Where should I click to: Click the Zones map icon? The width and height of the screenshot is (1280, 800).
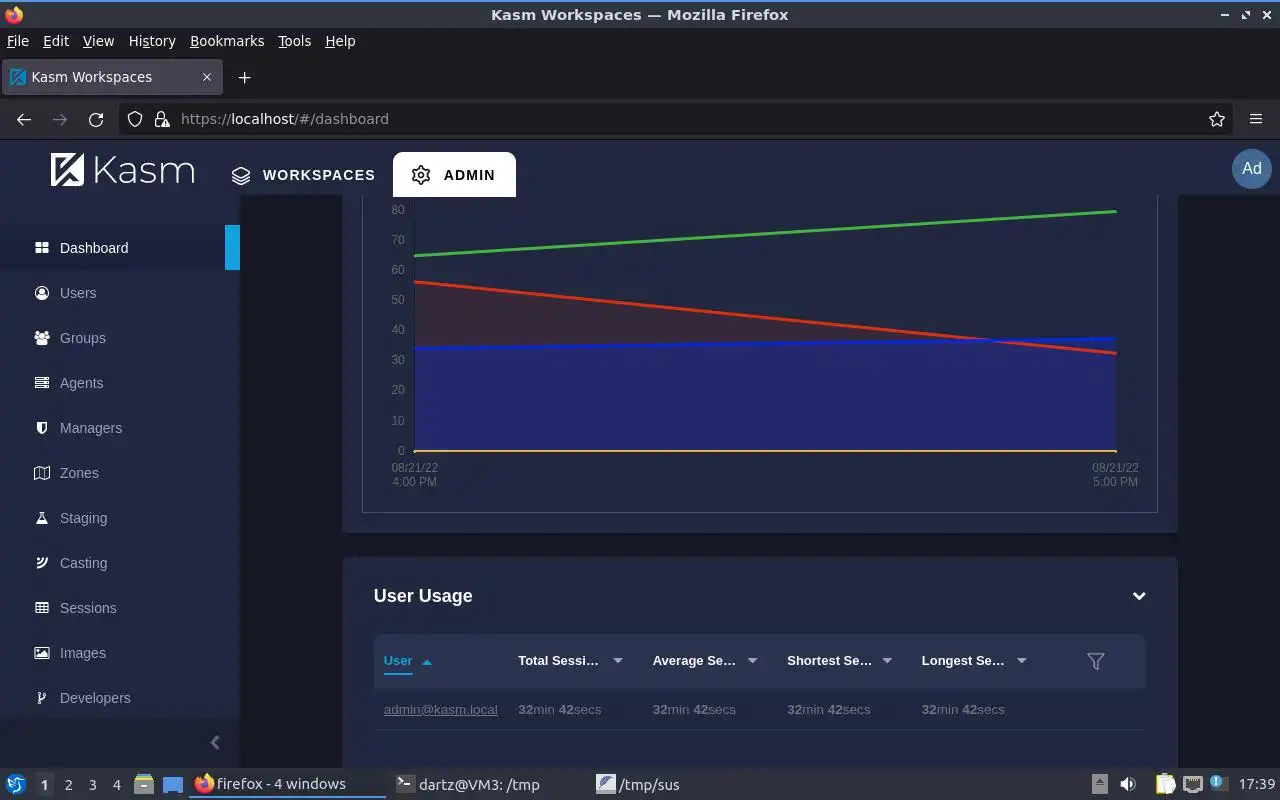click(42, 473)
